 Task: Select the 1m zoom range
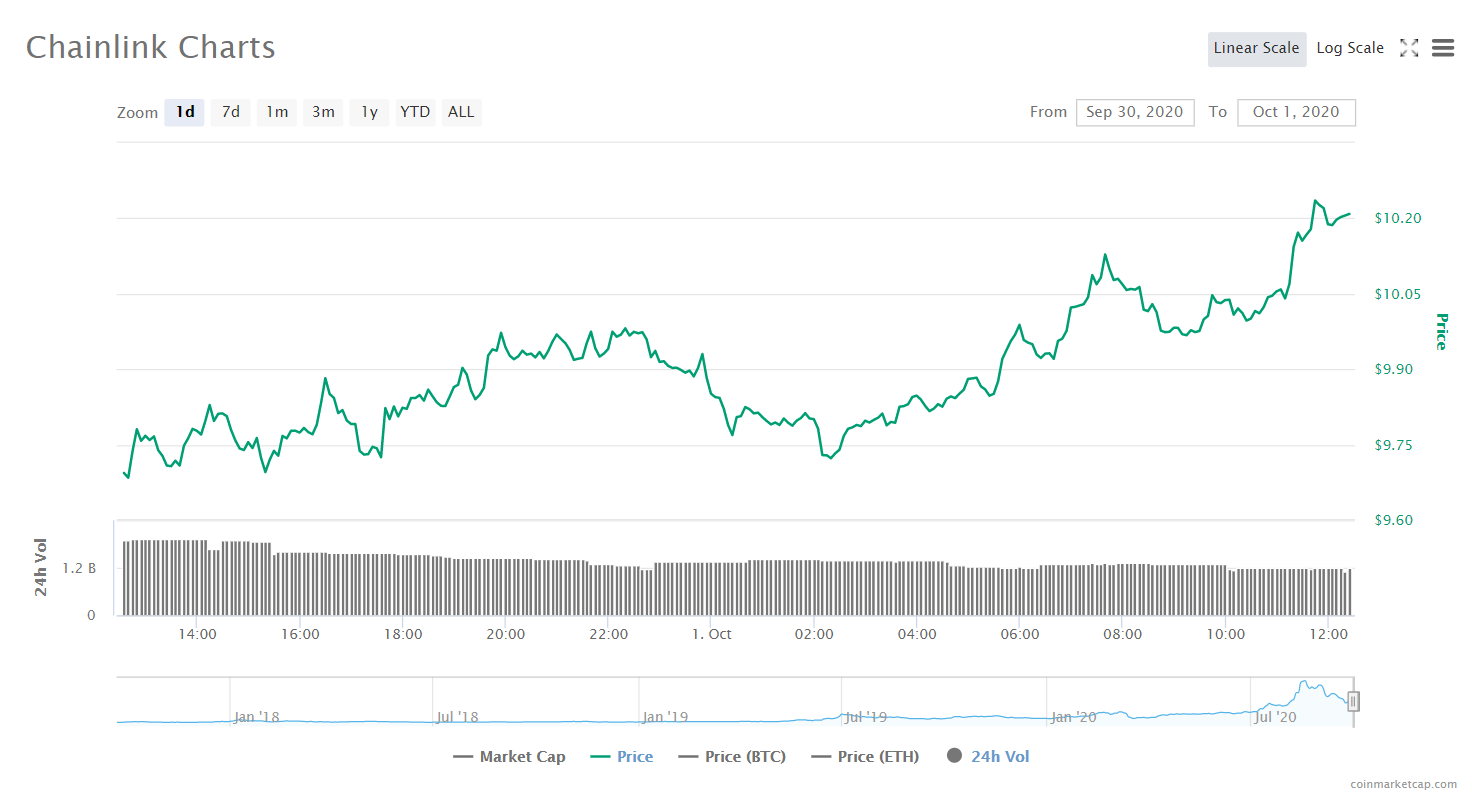point(277,112)
